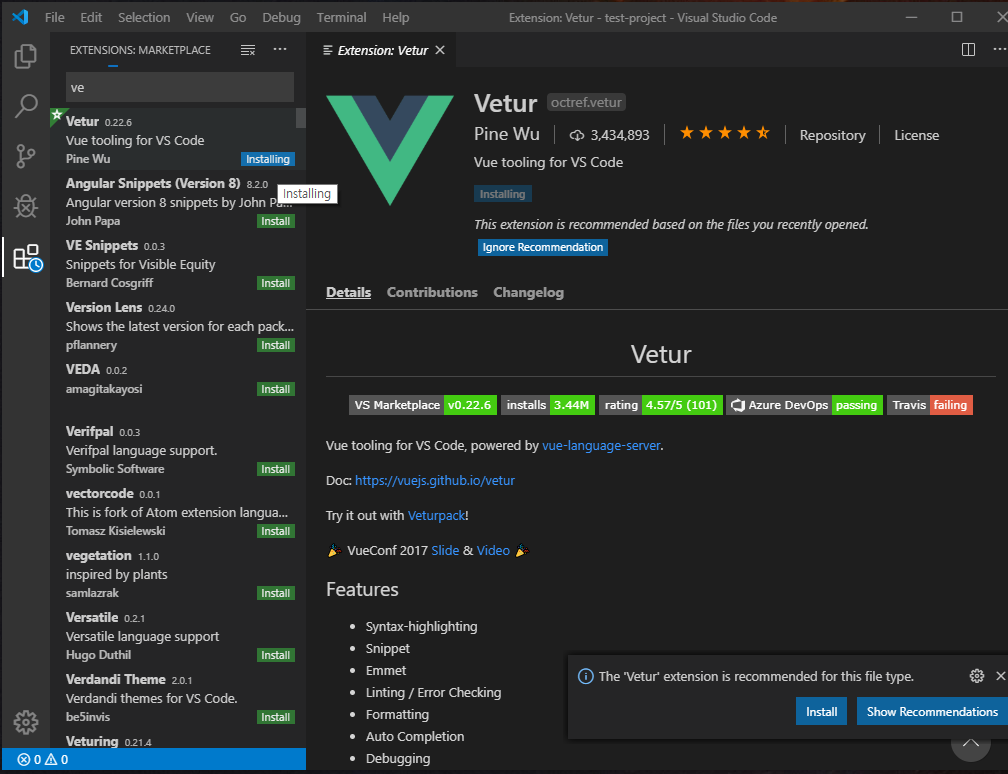Split the editor to the right
Screen dimensions: 1008x774
[x=968, y=50]
